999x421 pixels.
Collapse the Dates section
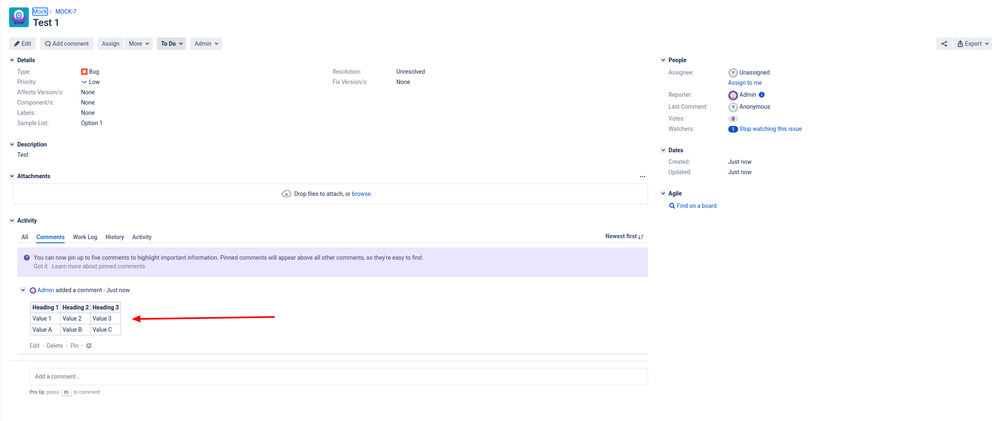(x=663, y=151)
